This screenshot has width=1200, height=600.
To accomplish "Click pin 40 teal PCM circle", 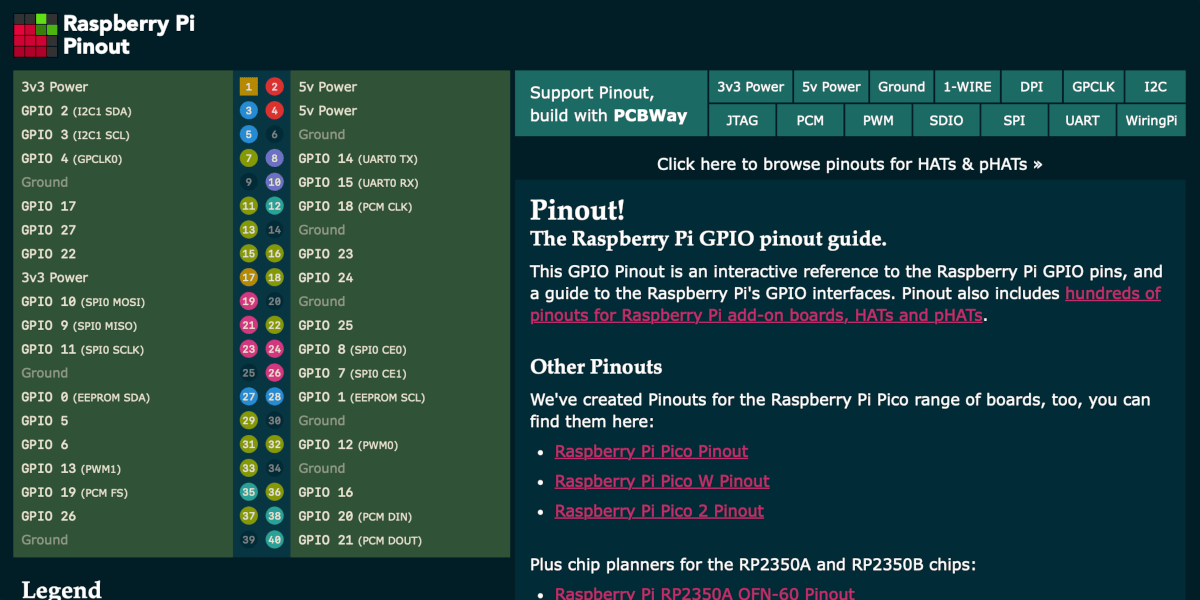I will (274, 540).
